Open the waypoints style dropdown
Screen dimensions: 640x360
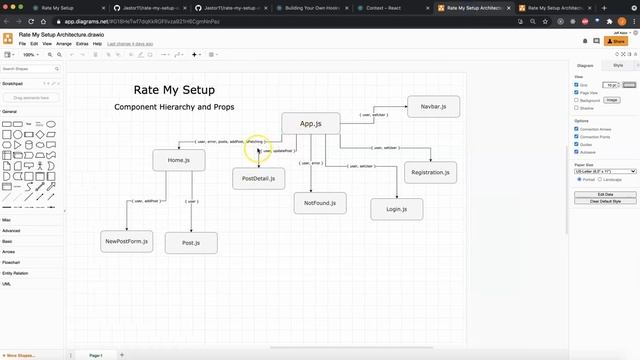(x=179, y=55)
